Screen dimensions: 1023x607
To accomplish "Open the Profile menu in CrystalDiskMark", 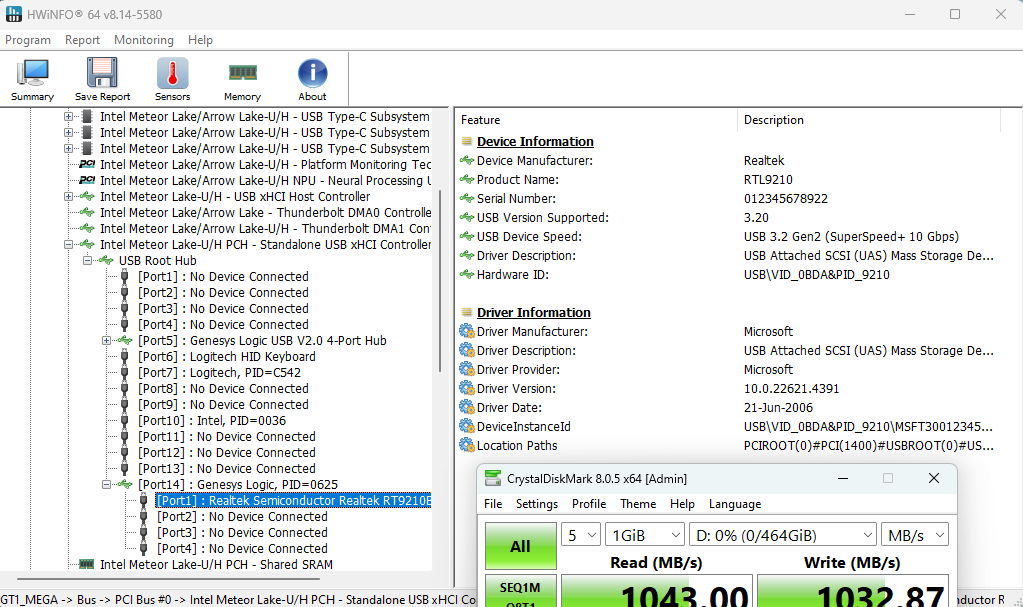I will coord(589,504).
